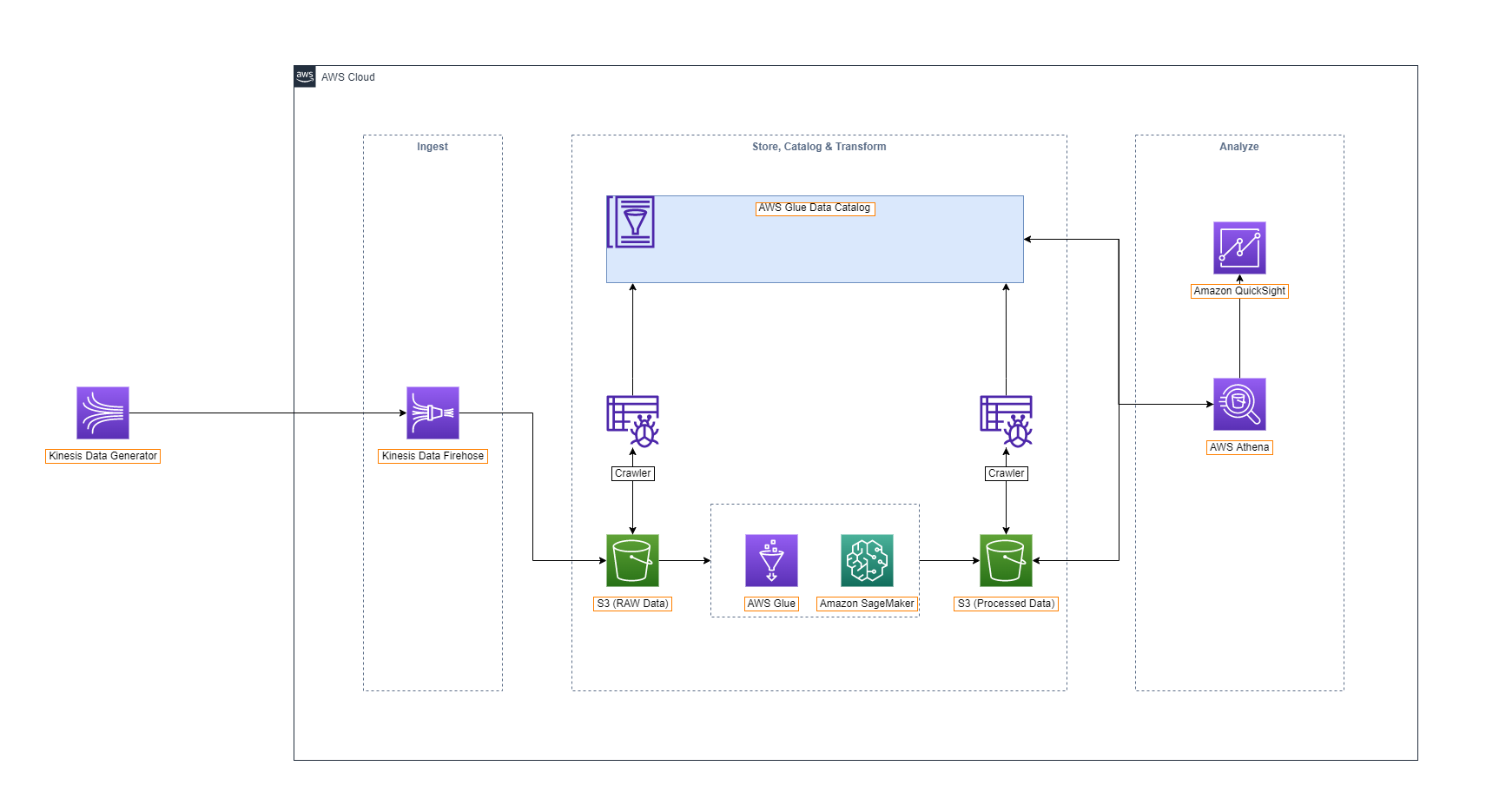Click the S3 (RAW Data) bucket icon
Screen dimensions: 1486x812
click(x=632, y=560)
